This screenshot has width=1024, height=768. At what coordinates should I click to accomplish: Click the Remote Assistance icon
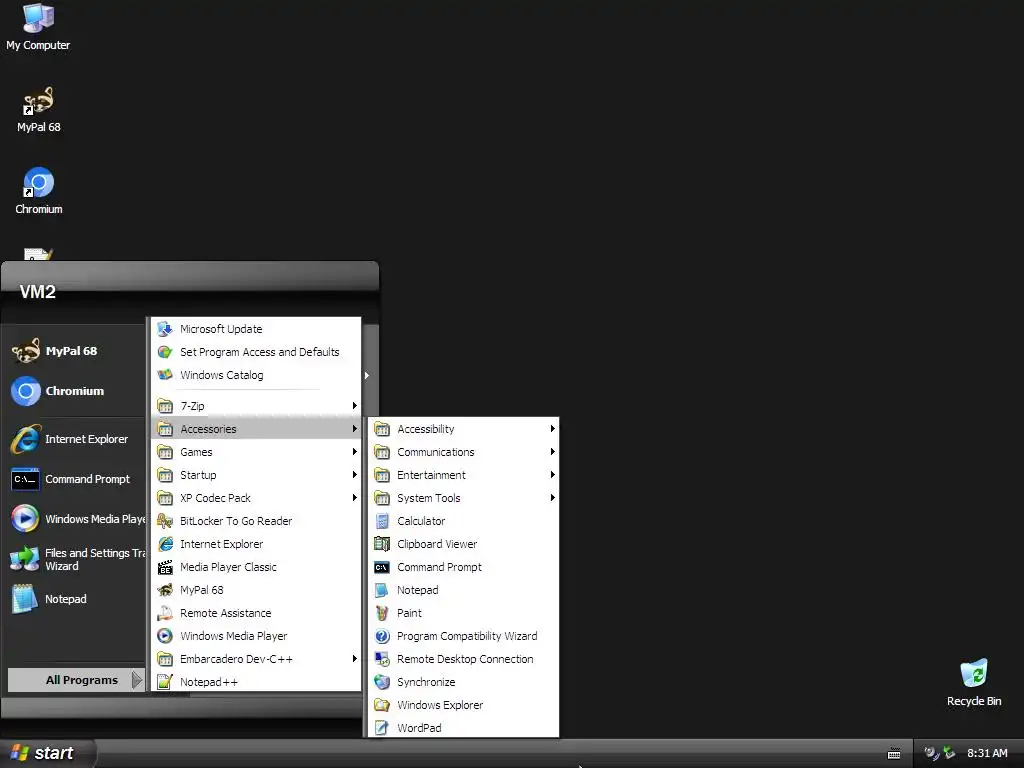(165, 613)
